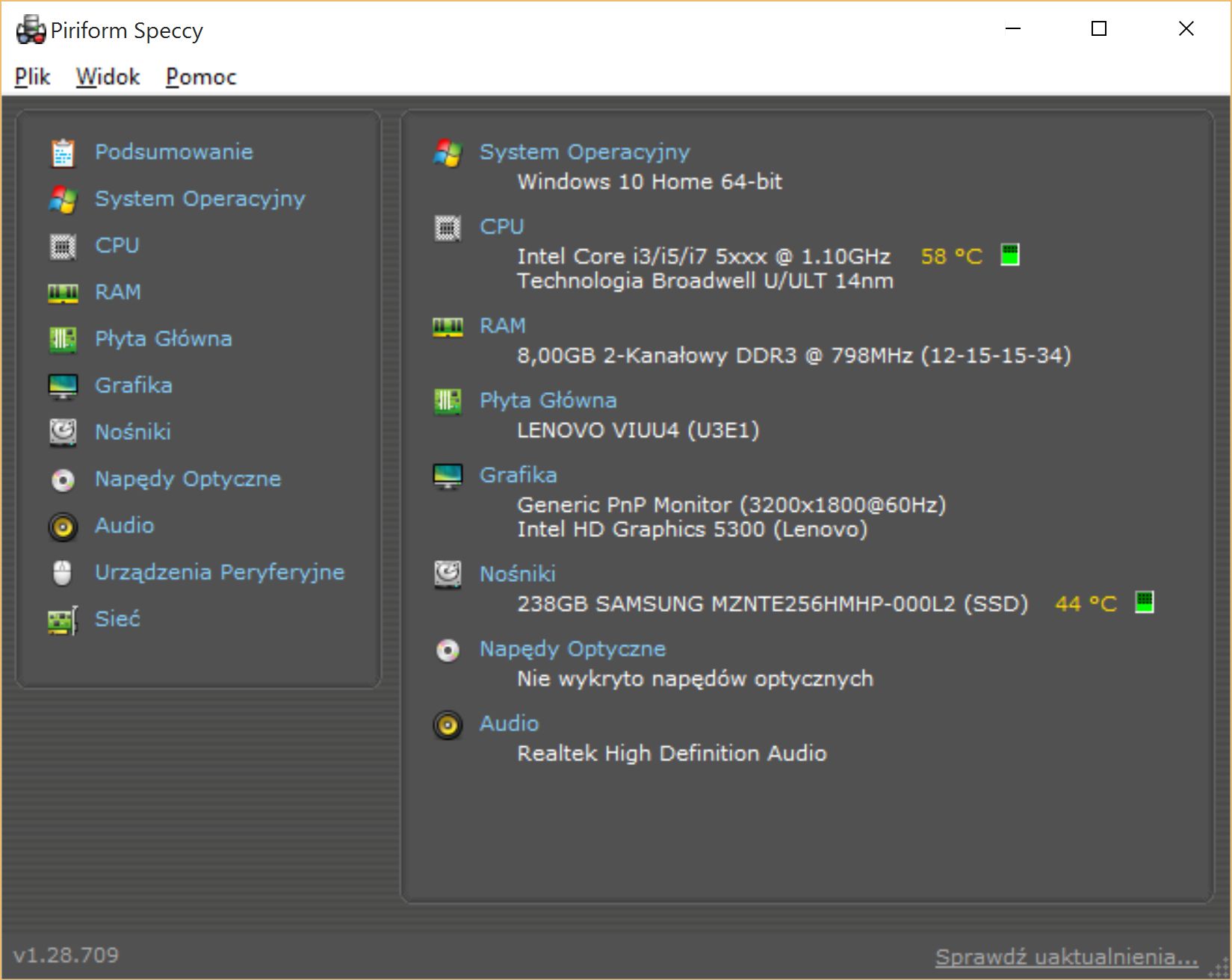Image resolution: width=1232 pixels, height=980 pixels.
Task: Click the RAM heading link in summary
Action: point(502,326)
